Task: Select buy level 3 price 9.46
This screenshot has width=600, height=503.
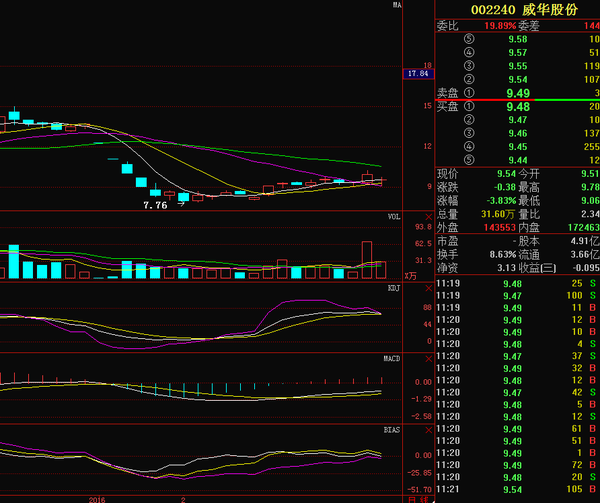Action: pos(518,133)
